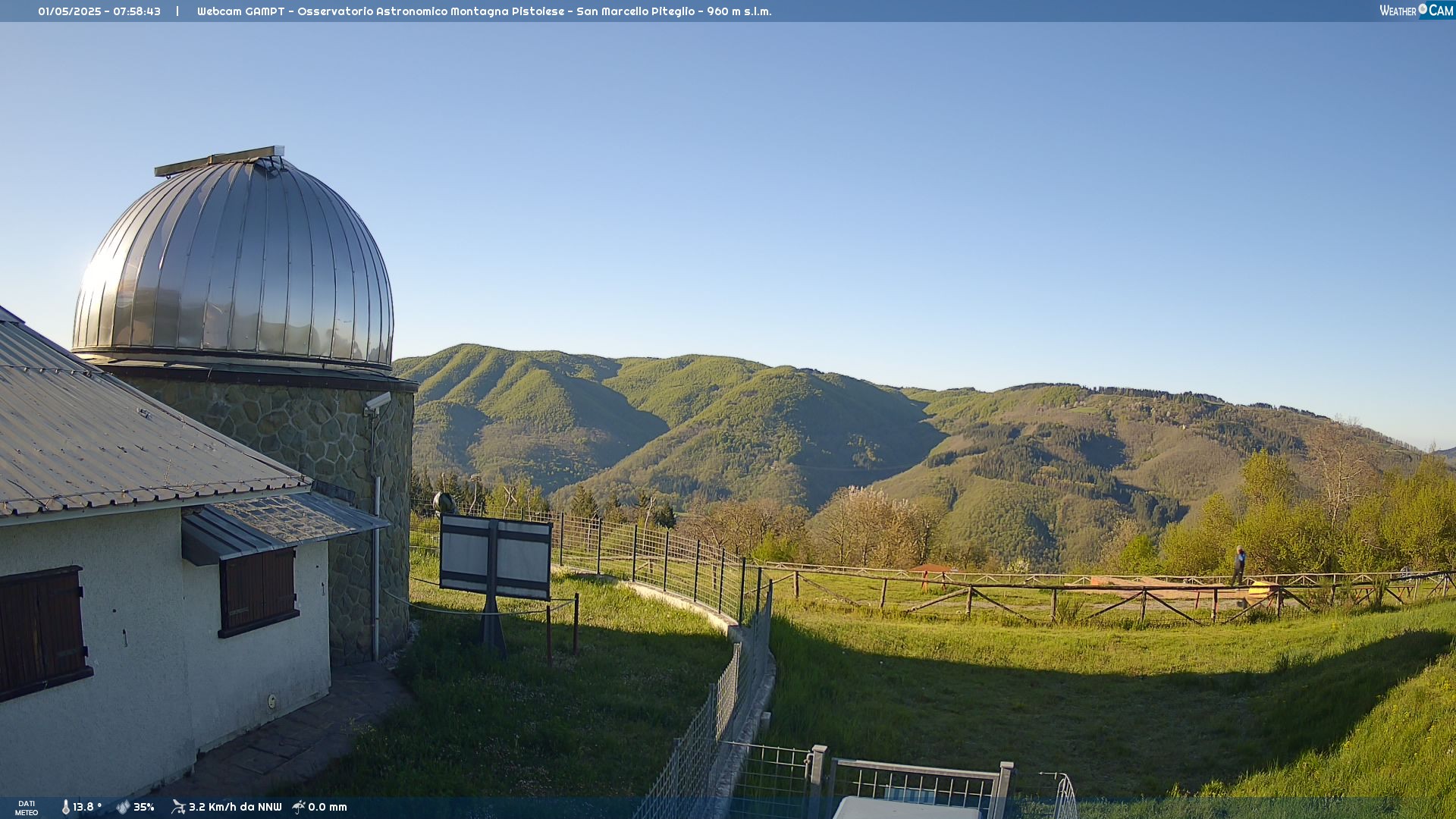Click the 3.2 Km/h da NNW wind value
Screen dimensions: 1456x819
(235, 808)
